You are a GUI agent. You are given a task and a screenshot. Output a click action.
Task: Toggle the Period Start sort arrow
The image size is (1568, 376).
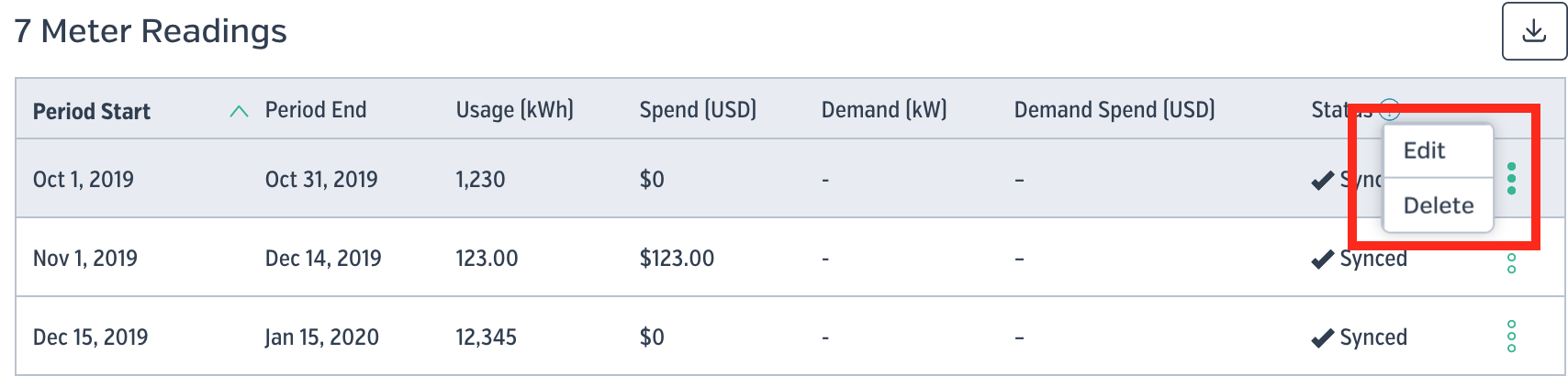239,111
